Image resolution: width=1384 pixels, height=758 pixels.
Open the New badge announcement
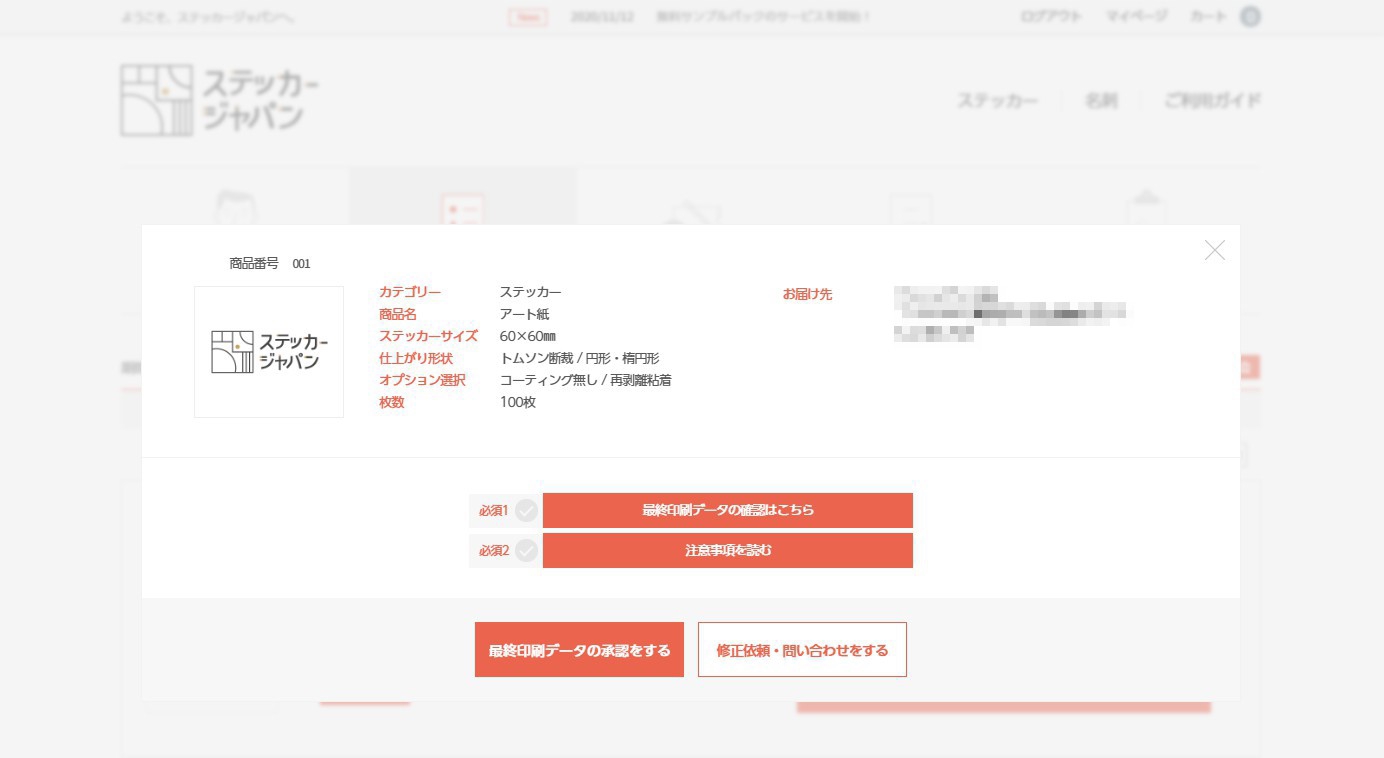pos(527,17)
